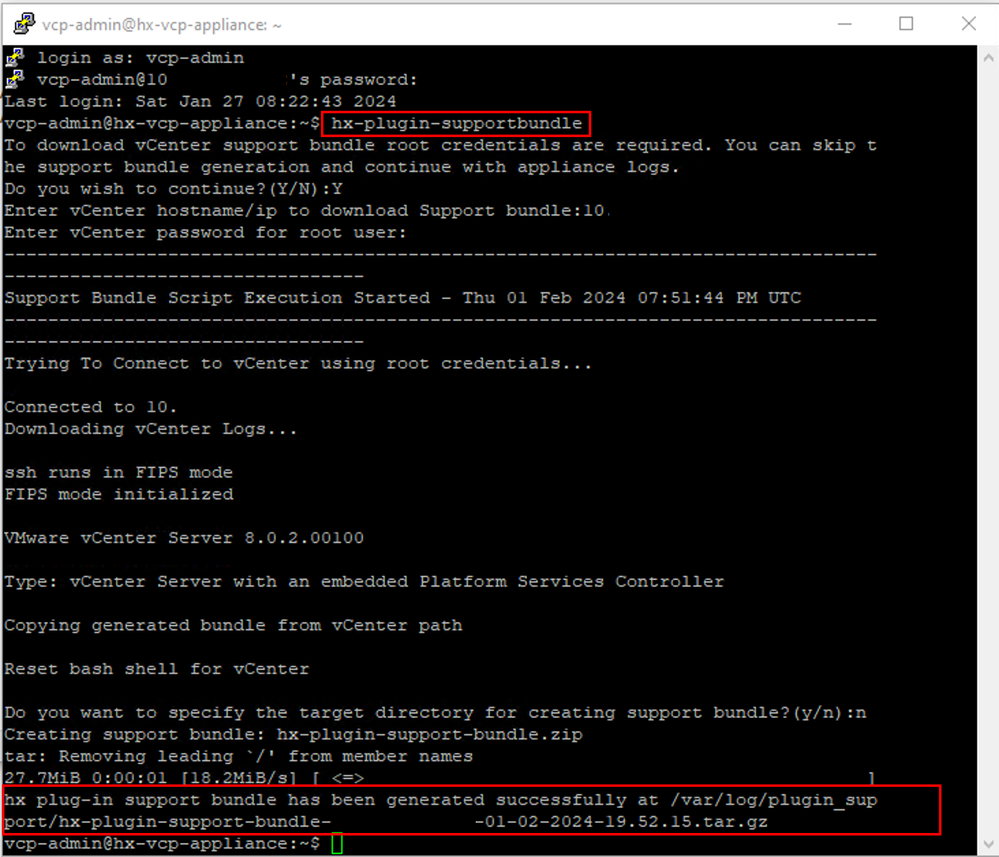Screen dimensions: 999x857
Task: Click 'Copying generated bundle from vCenter path'
Action: point(233,625)
